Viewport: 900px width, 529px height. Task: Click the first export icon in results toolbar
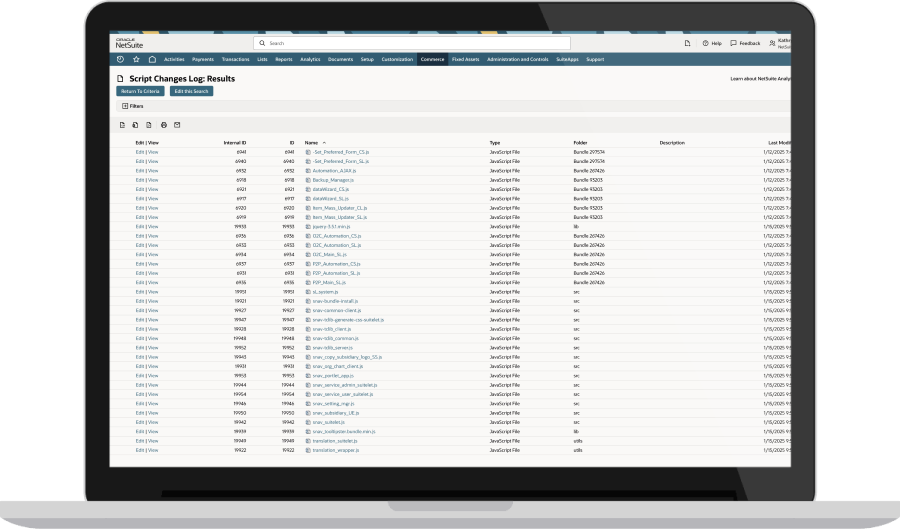pos(122,125)
